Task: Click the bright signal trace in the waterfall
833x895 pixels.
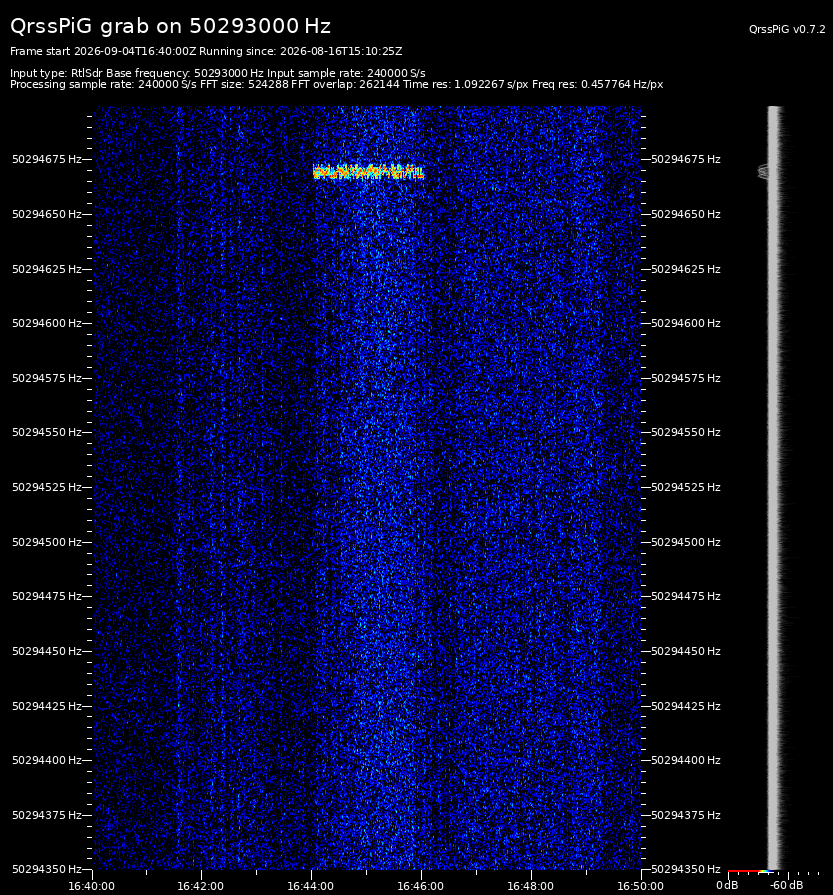Action: [368, 172]
